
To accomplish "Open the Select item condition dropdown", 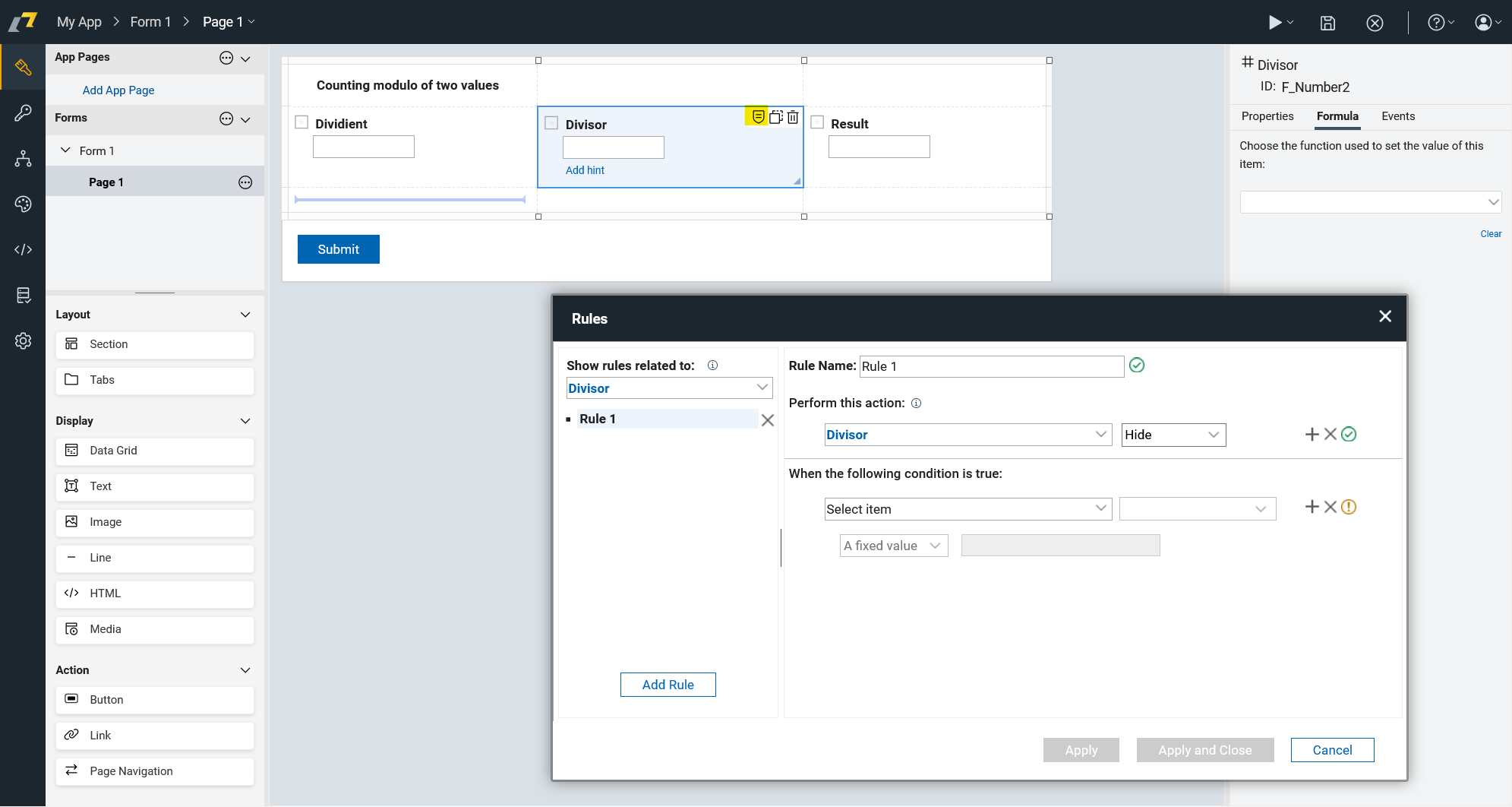I will 967,509.
